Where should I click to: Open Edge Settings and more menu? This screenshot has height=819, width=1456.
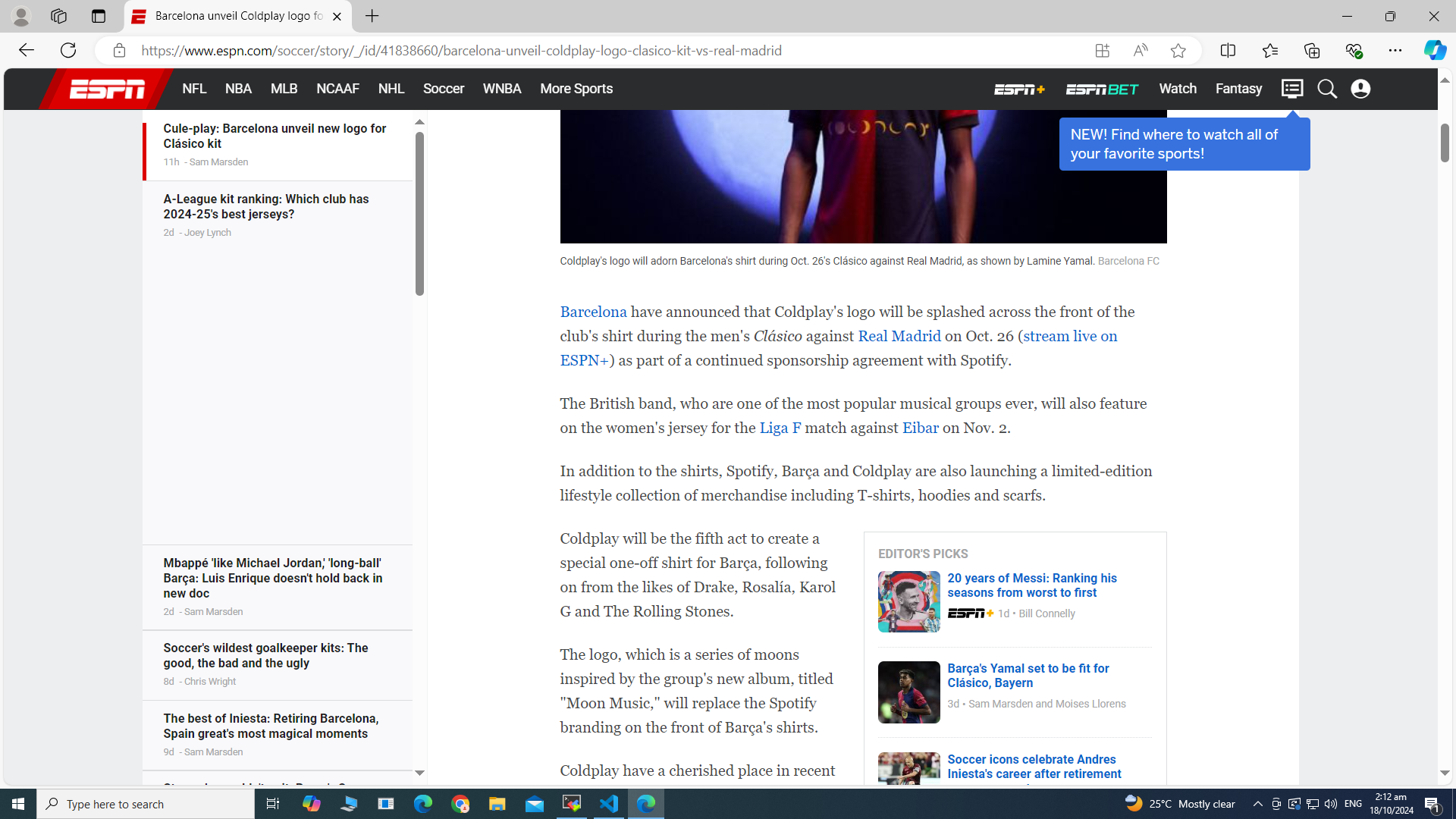1395,51
